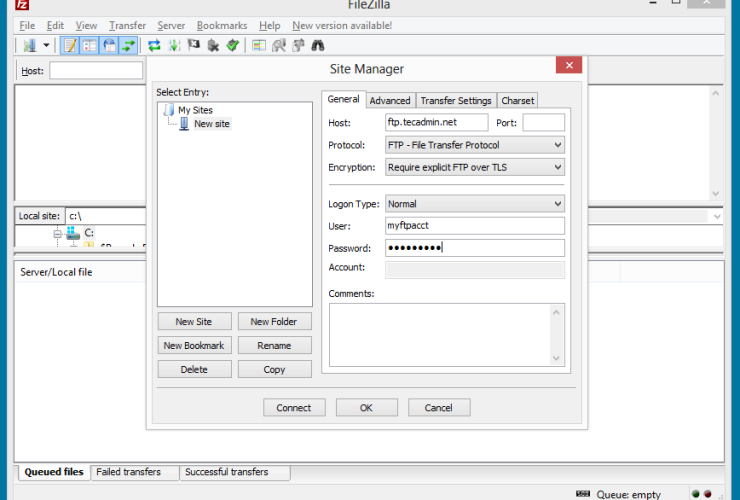Image resolution: width=740 pixels, height=500 pixels.
Task: Toggle the message log display
Action: [70, 45]
